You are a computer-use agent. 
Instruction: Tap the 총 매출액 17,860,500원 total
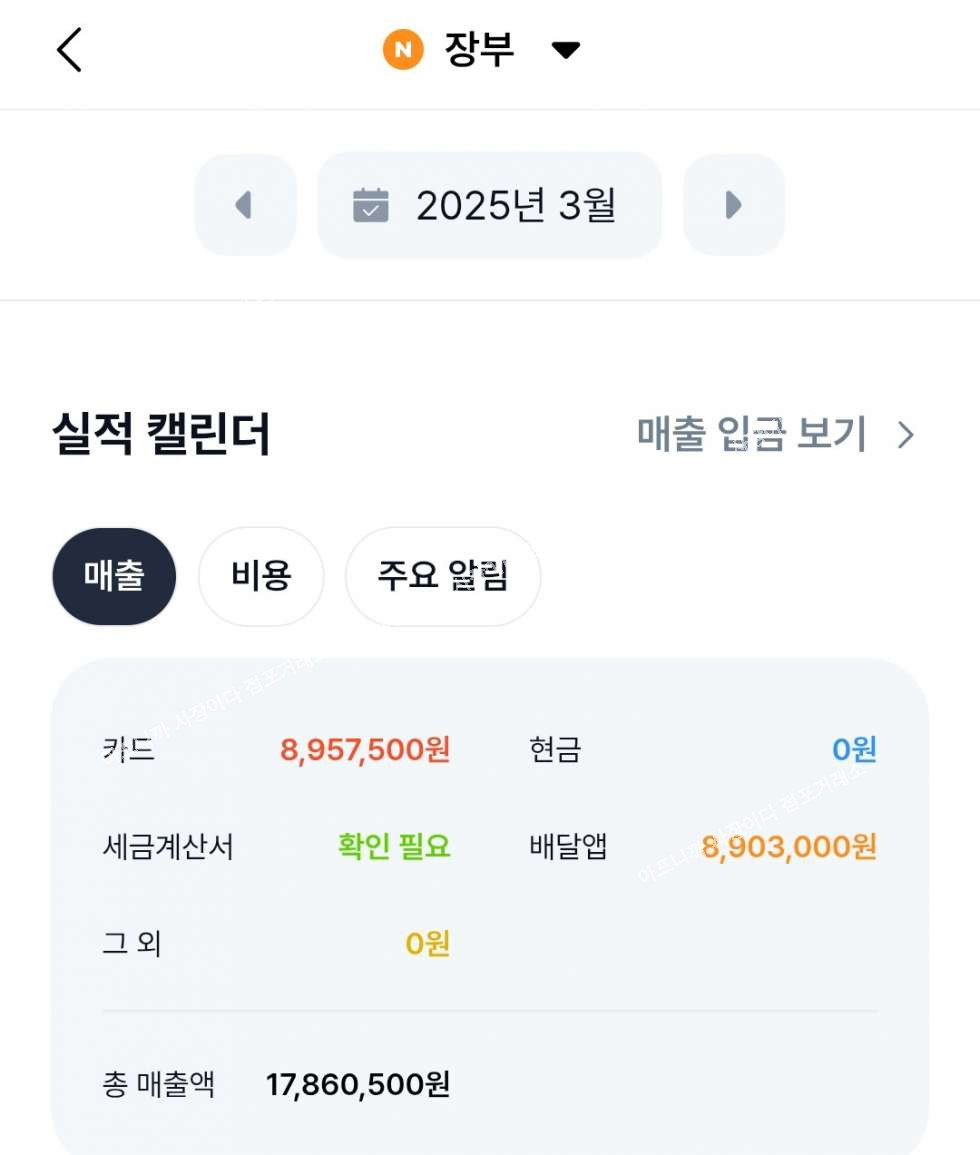357,1084
